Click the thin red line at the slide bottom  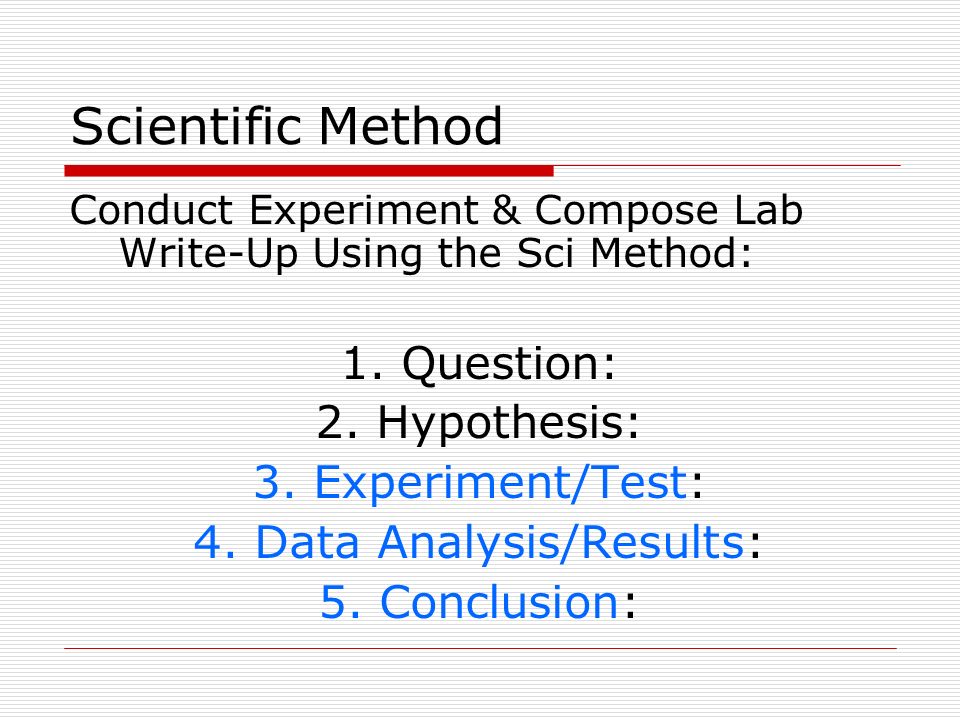481,648
